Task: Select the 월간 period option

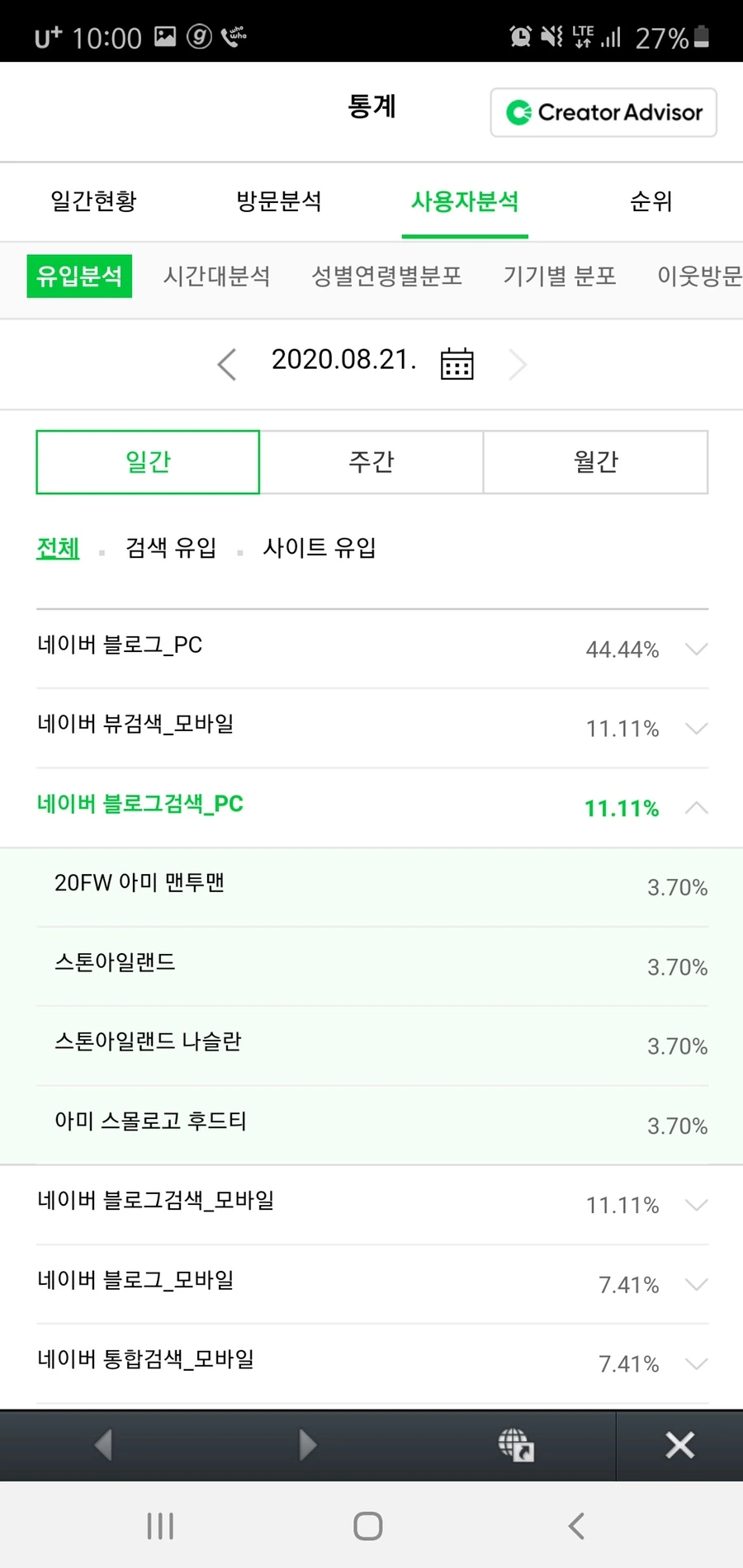Action: [595, 461]
